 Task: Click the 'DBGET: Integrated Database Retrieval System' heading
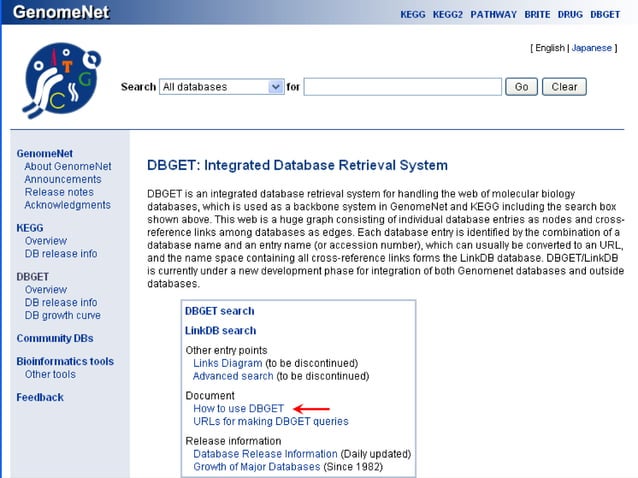pyautogui.click(x=297, y=165)
